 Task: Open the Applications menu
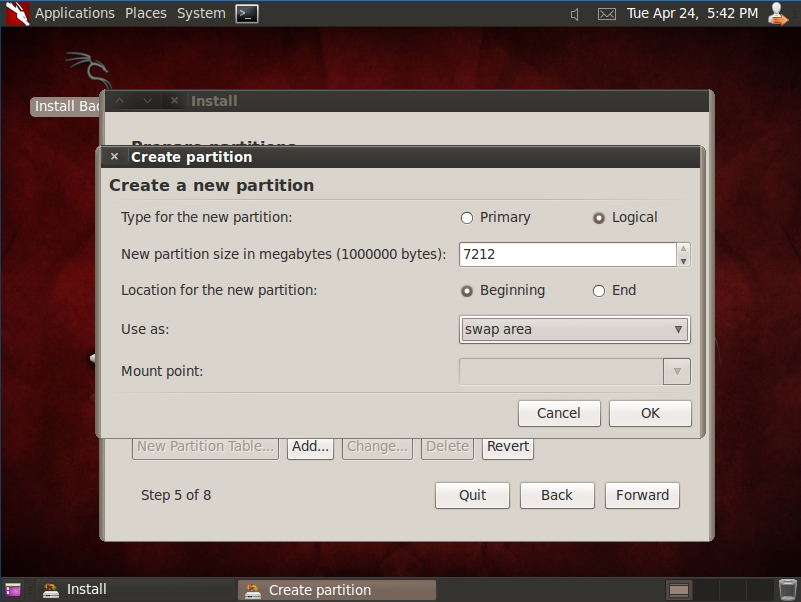tap(75, 13)
